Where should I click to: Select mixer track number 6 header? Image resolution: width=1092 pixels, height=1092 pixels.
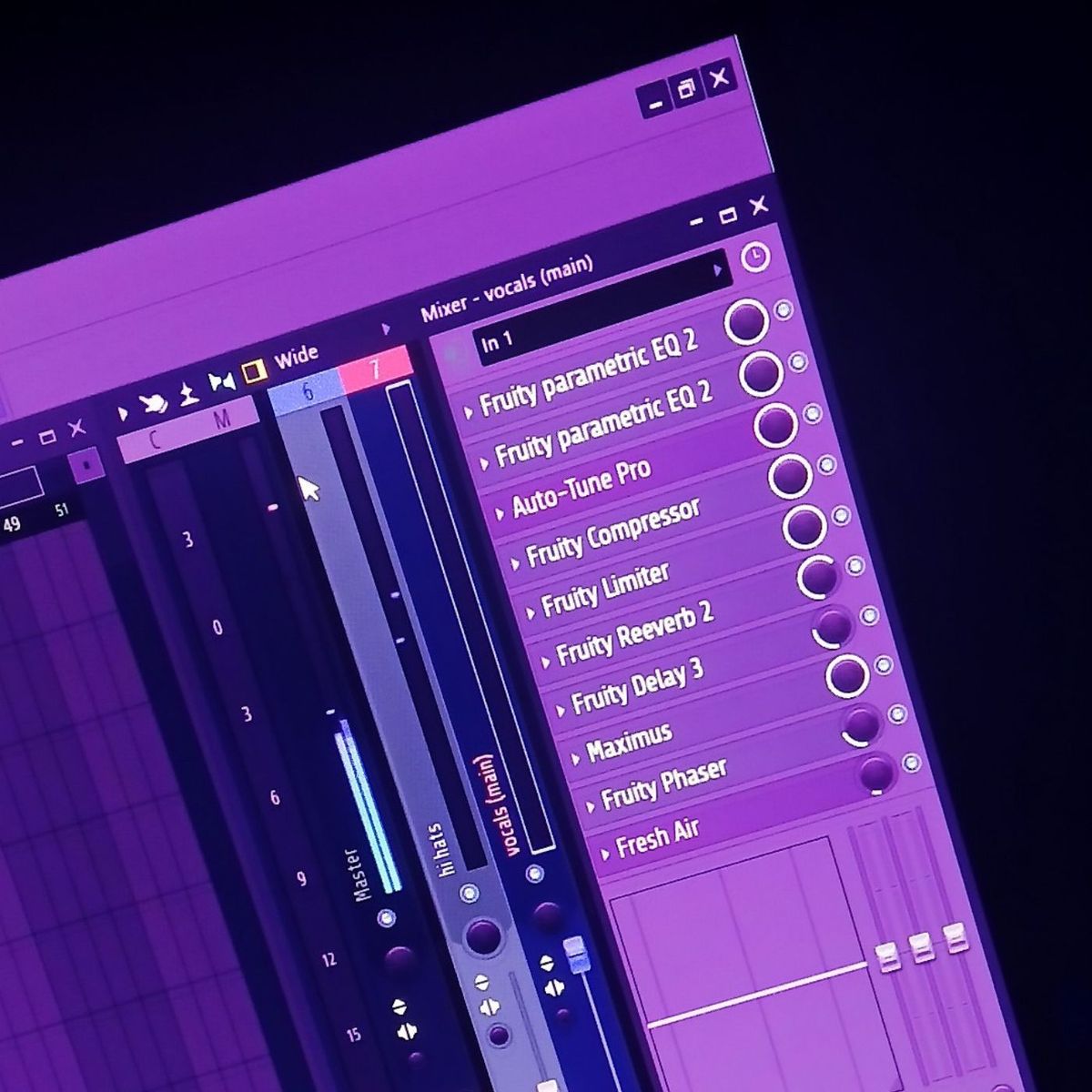pos(307,391)
